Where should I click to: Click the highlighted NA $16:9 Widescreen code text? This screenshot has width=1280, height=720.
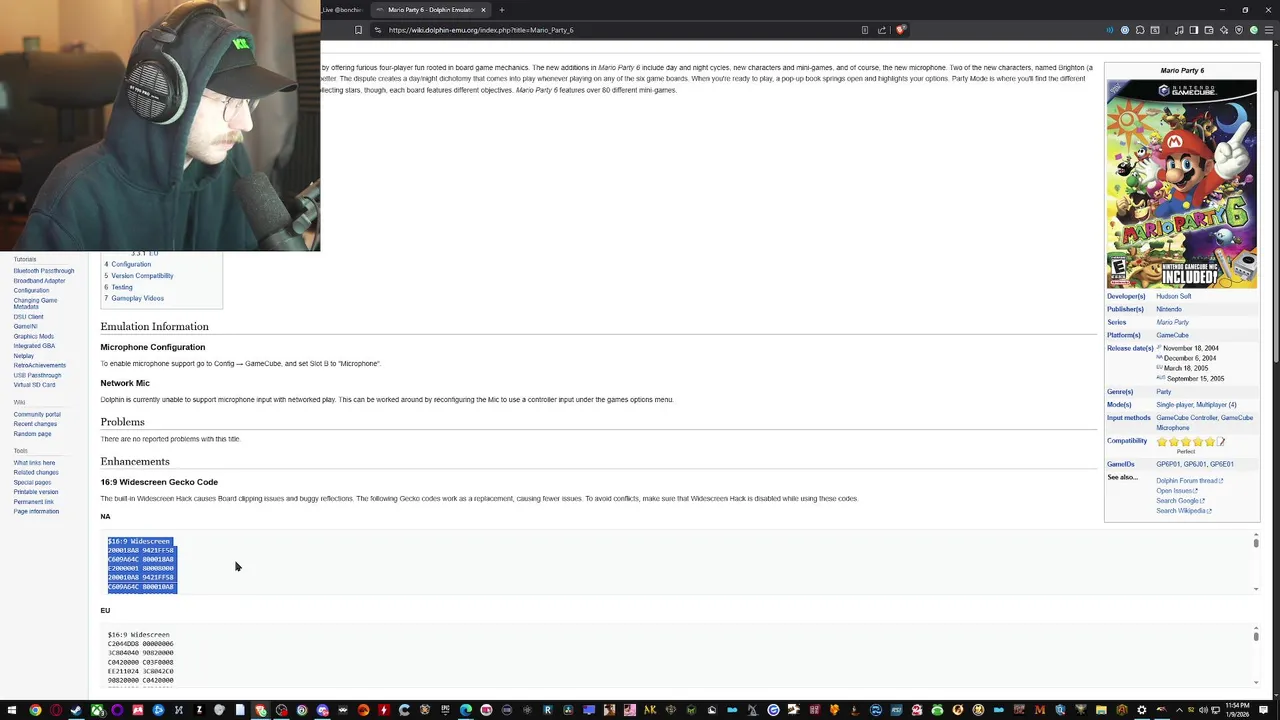tap(142, 564)
